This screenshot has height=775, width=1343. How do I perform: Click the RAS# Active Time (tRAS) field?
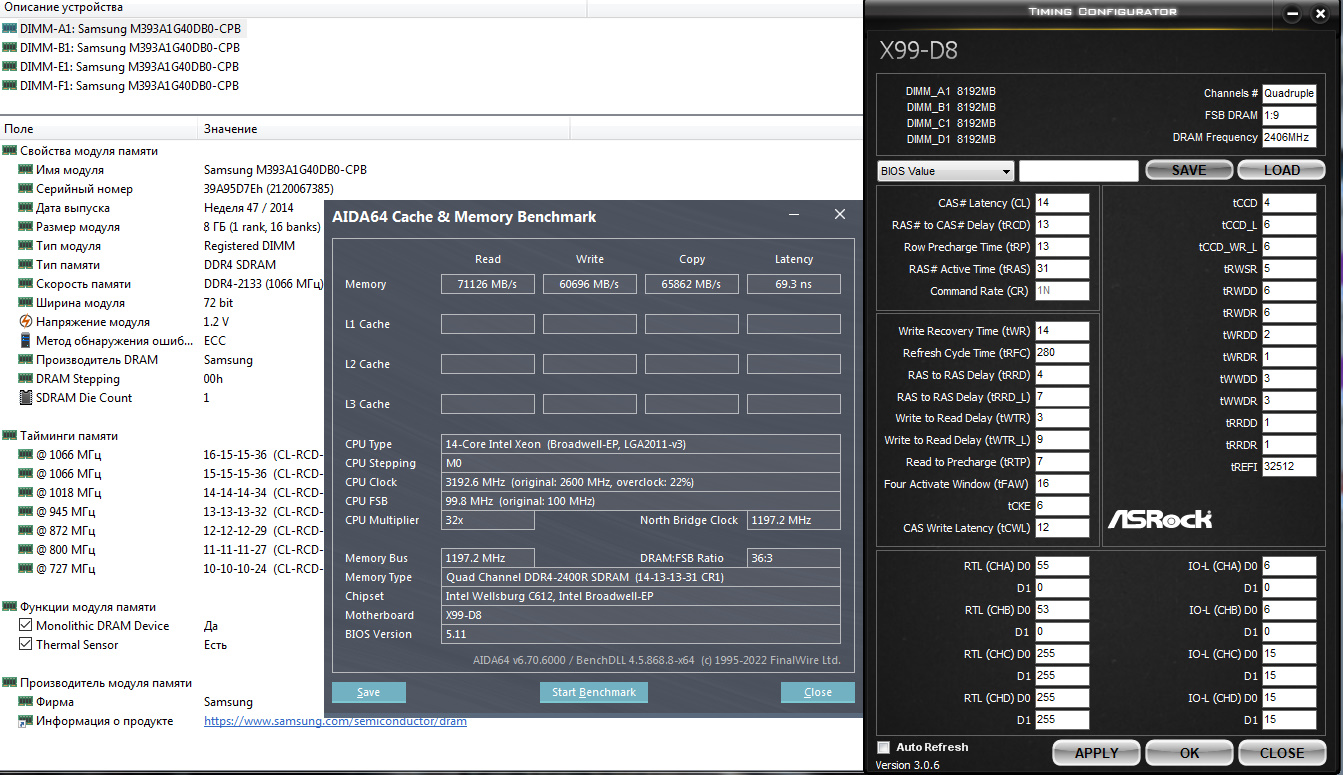click(1062, 269)
